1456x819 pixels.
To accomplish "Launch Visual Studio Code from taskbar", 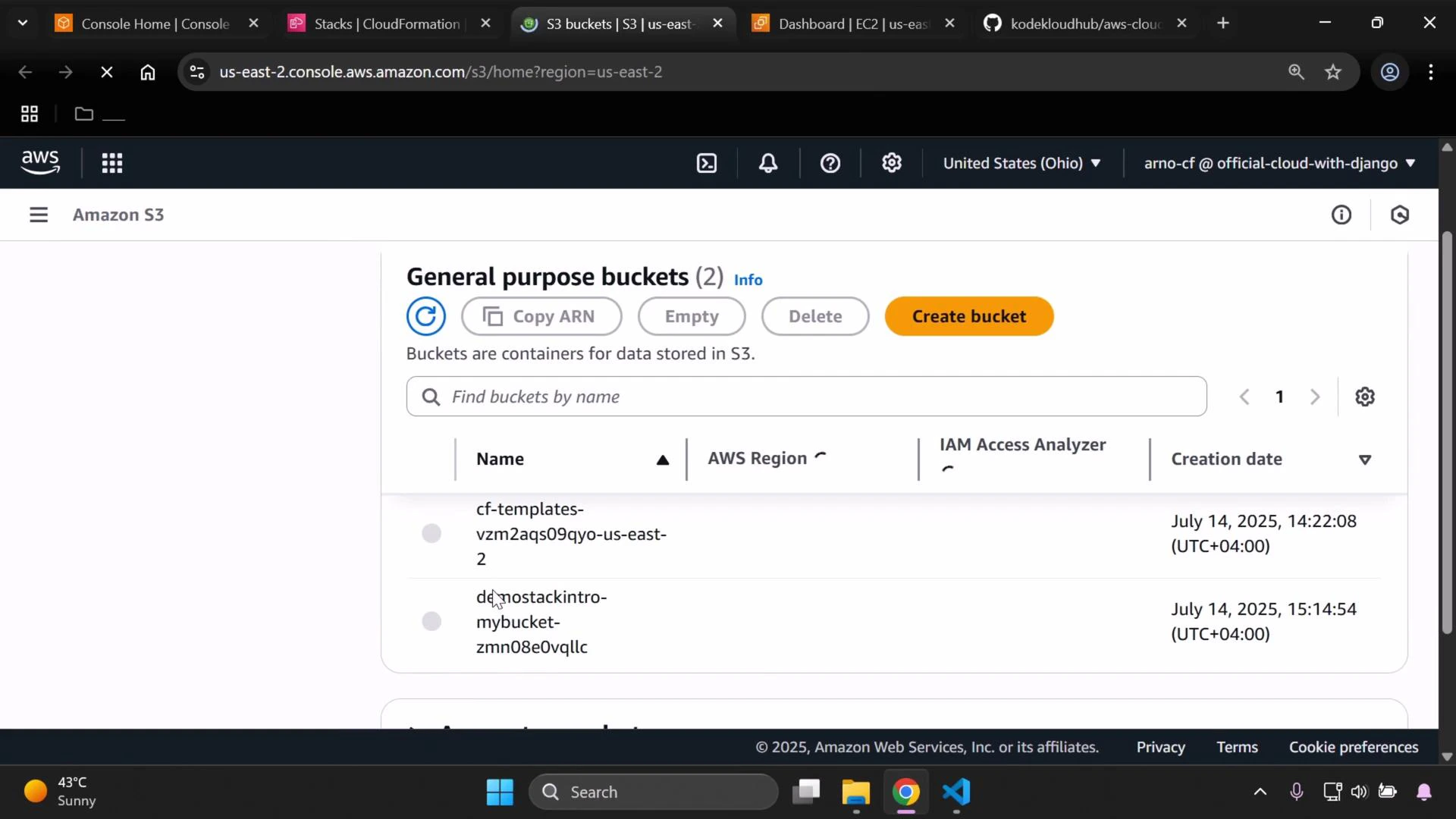I will (x=956, y=792).
